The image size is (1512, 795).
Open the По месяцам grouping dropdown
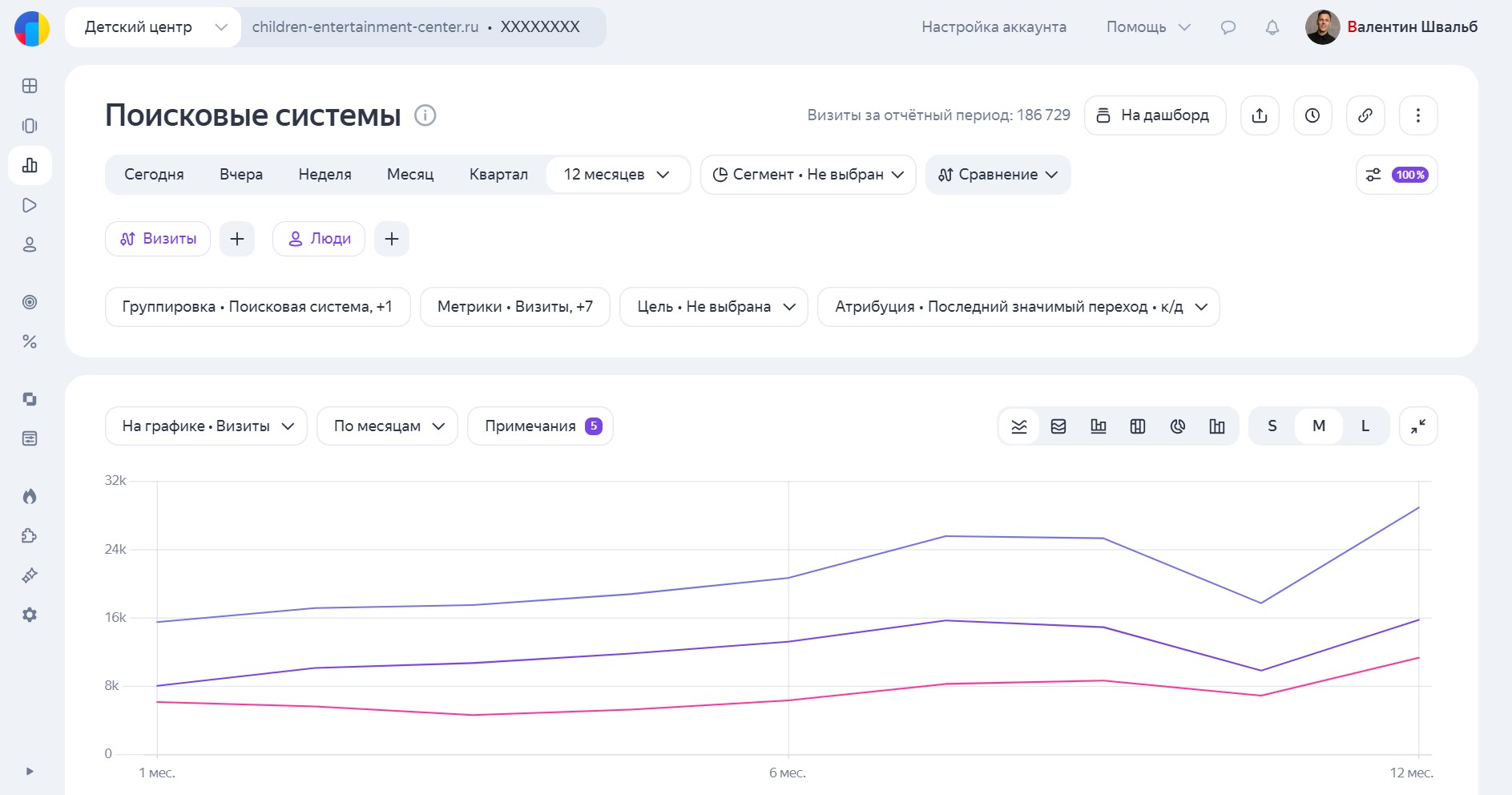387,426
